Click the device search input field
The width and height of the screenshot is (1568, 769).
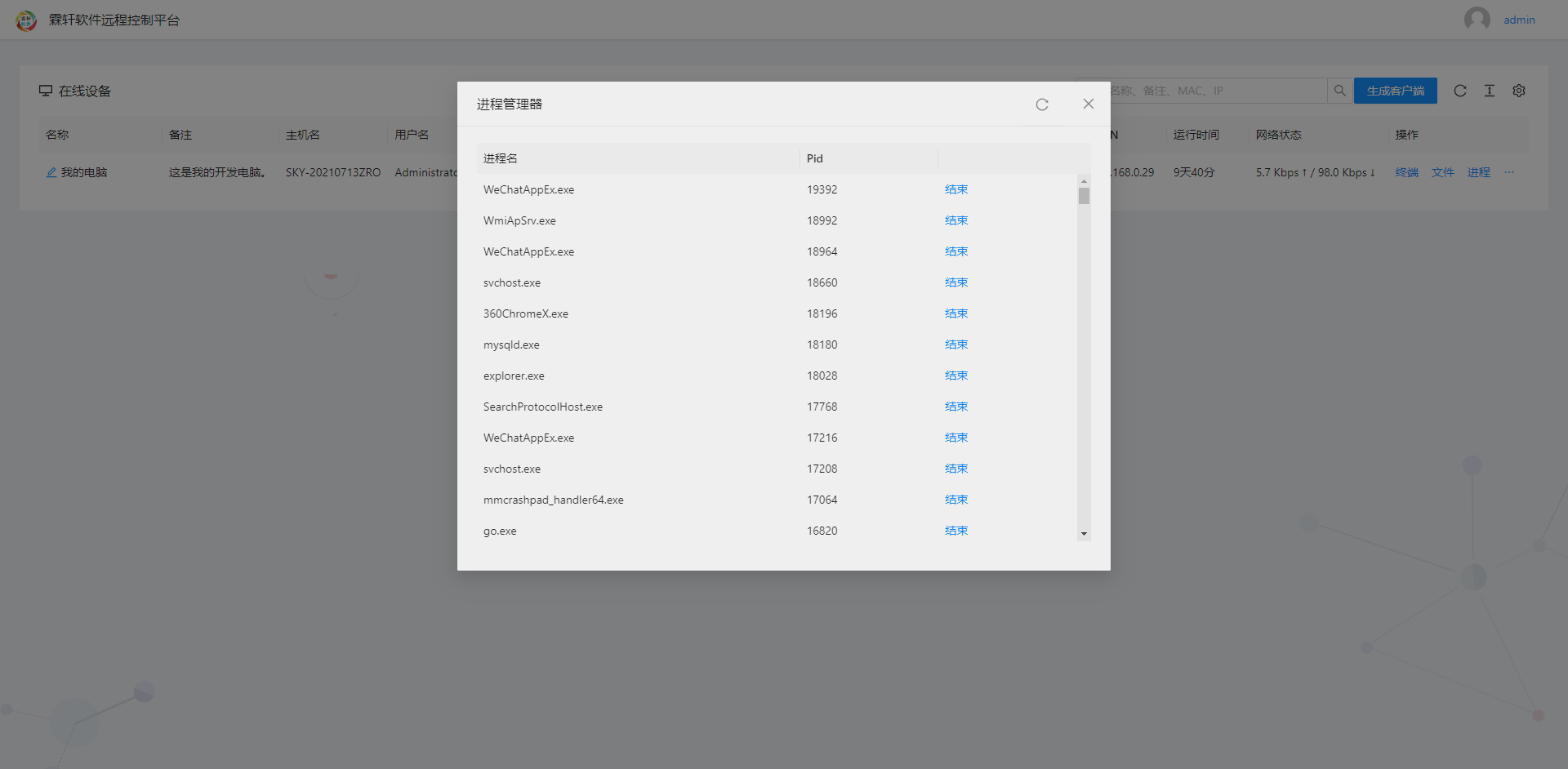point(1217,91)
